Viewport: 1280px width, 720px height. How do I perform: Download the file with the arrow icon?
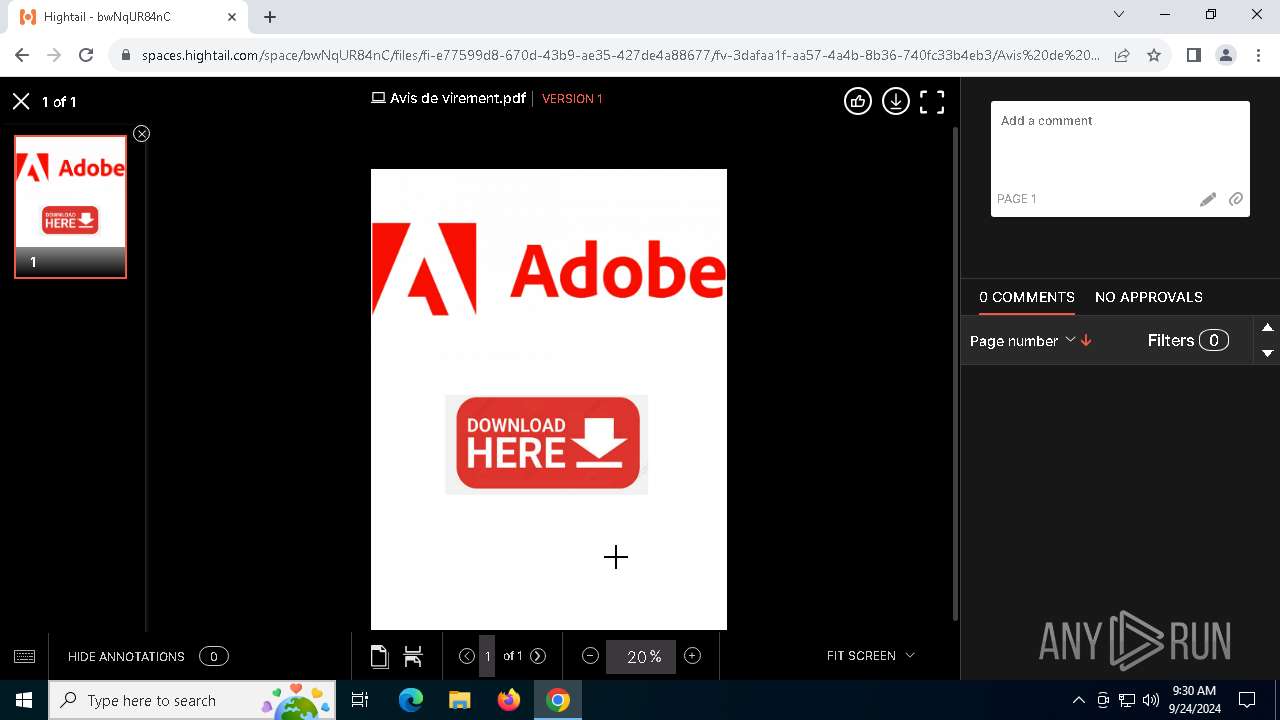[x=896, y=101]
